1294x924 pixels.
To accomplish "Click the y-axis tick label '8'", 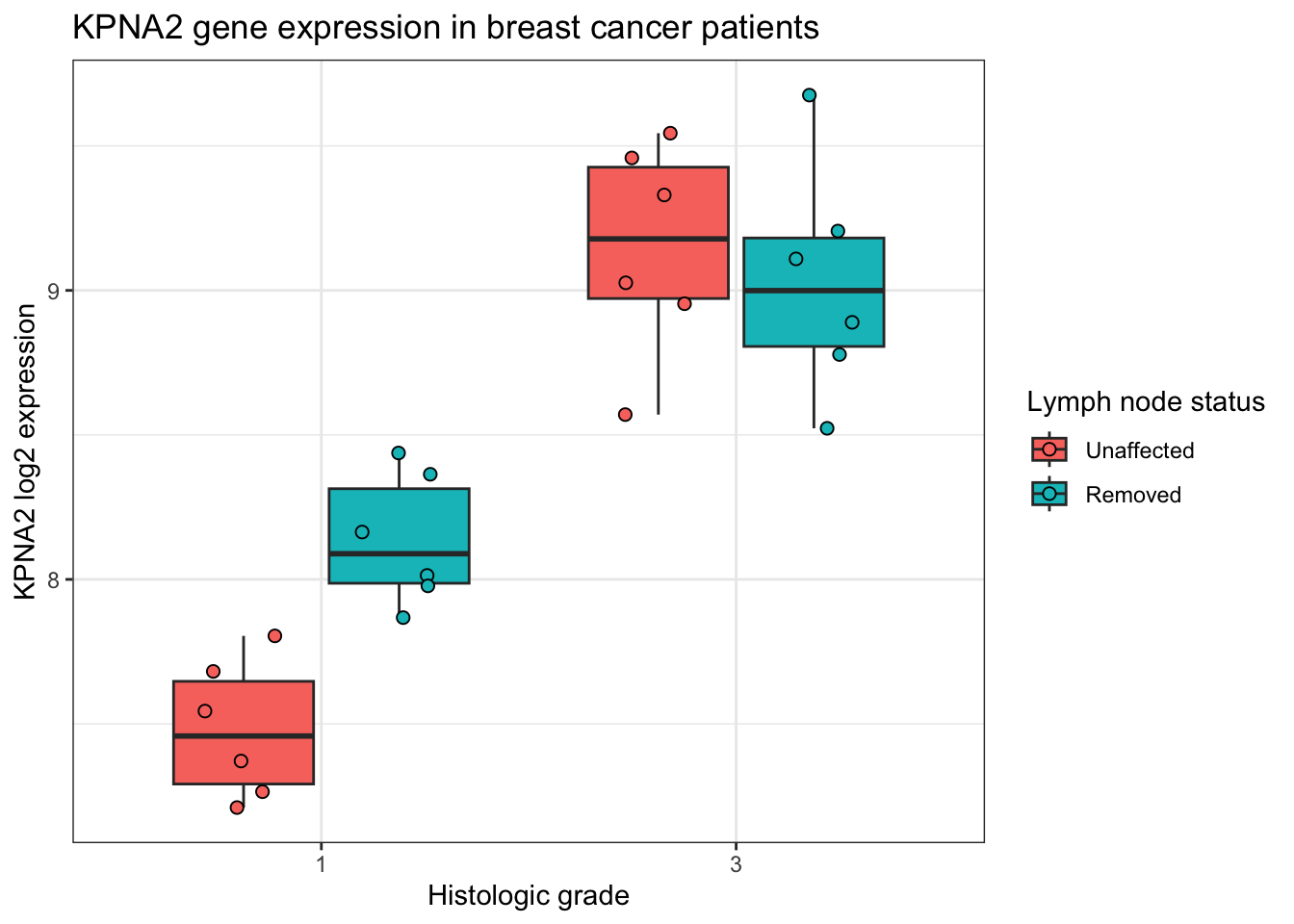I will point(54,579).
